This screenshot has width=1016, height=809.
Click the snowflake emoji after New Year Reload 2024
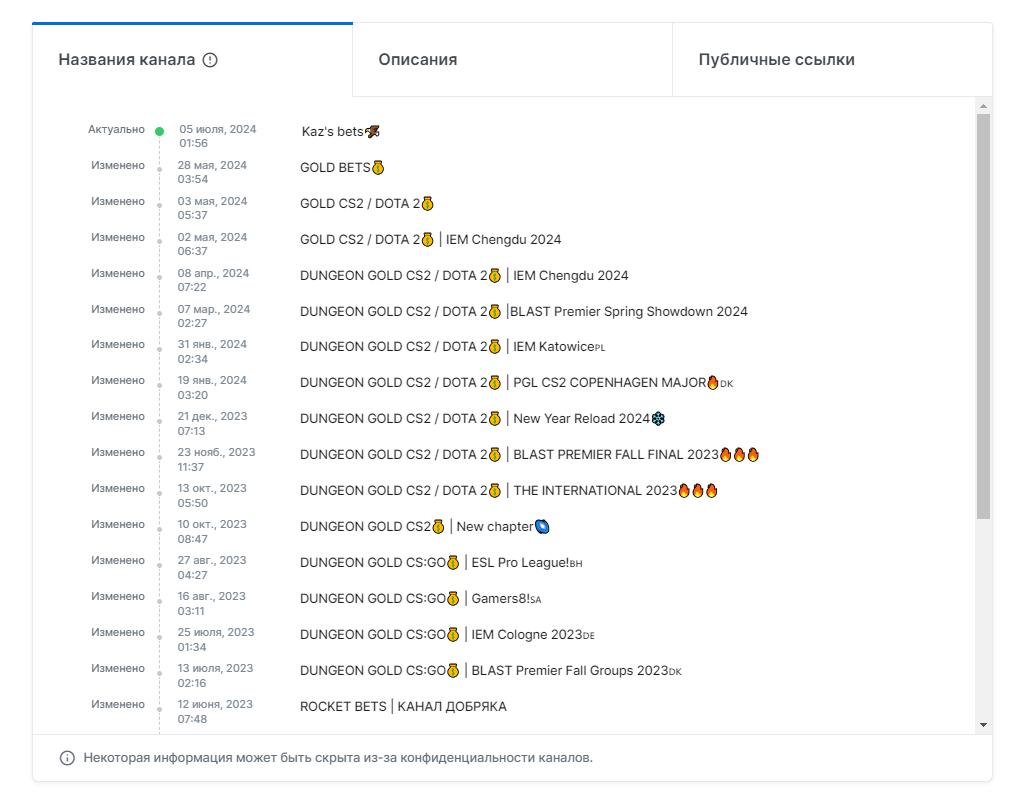tap(658, 418)
